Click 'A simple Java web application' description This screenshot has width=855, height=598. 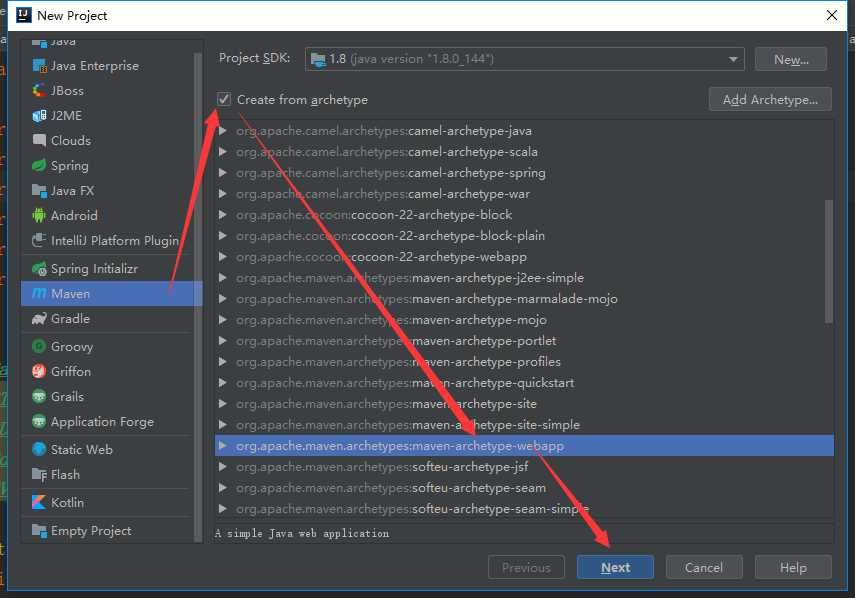302,534
